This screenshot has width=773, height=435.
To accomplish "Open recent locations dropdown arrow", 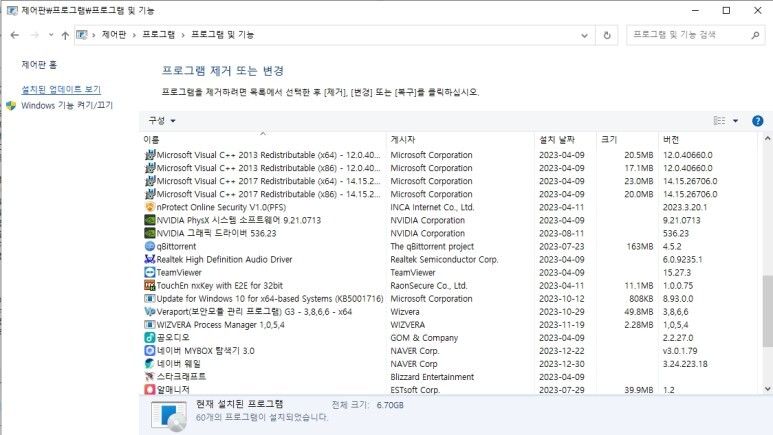I will [51, 35].
